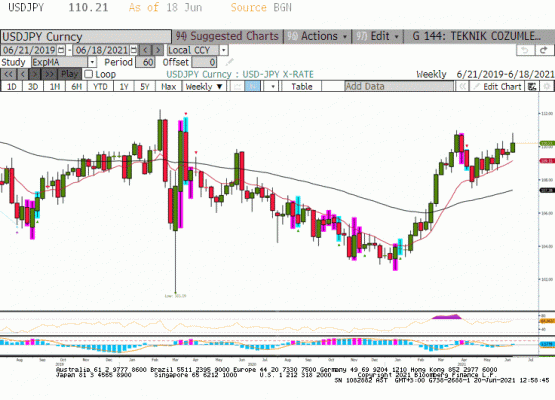Jump to last frame with double-right arrows

49,74
